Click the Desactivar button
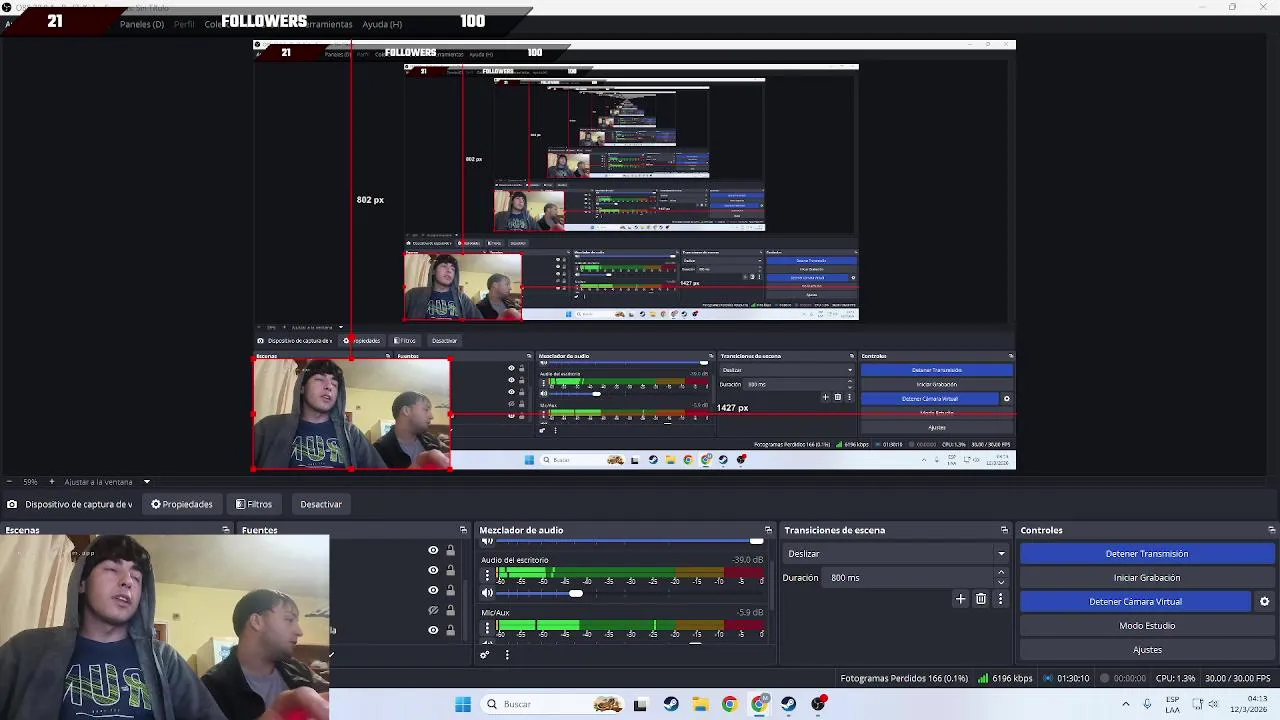Screen dimensions: 1280x720 (321, 504)
